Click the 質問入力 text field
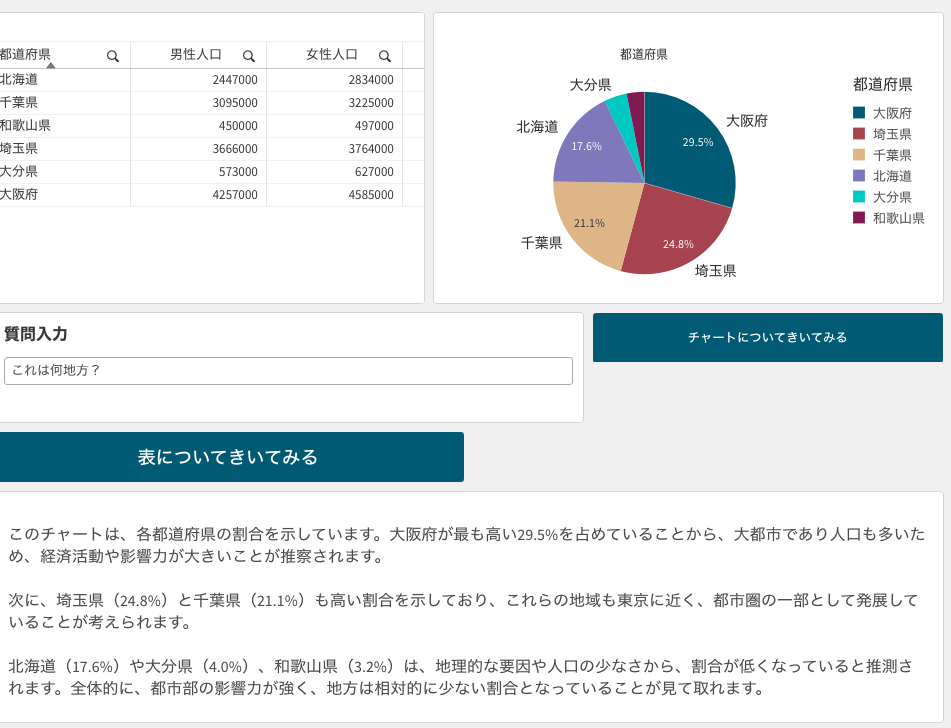 [288, 371]
